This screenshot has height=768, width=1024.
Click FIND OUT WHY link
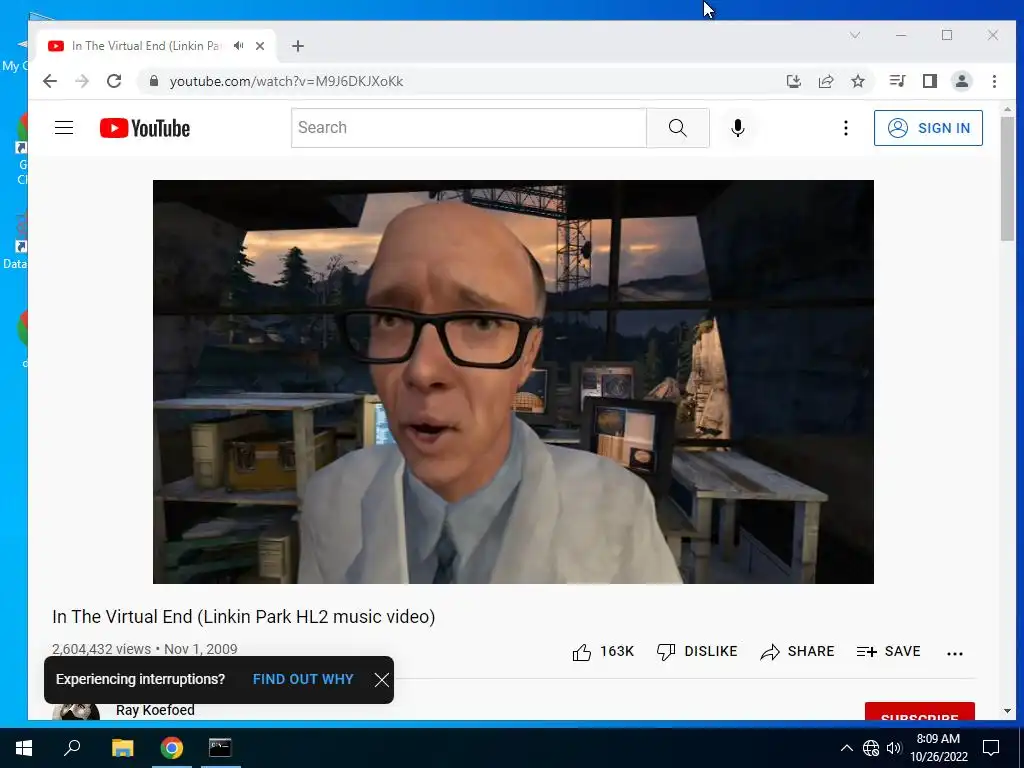[x=303, y=679]
